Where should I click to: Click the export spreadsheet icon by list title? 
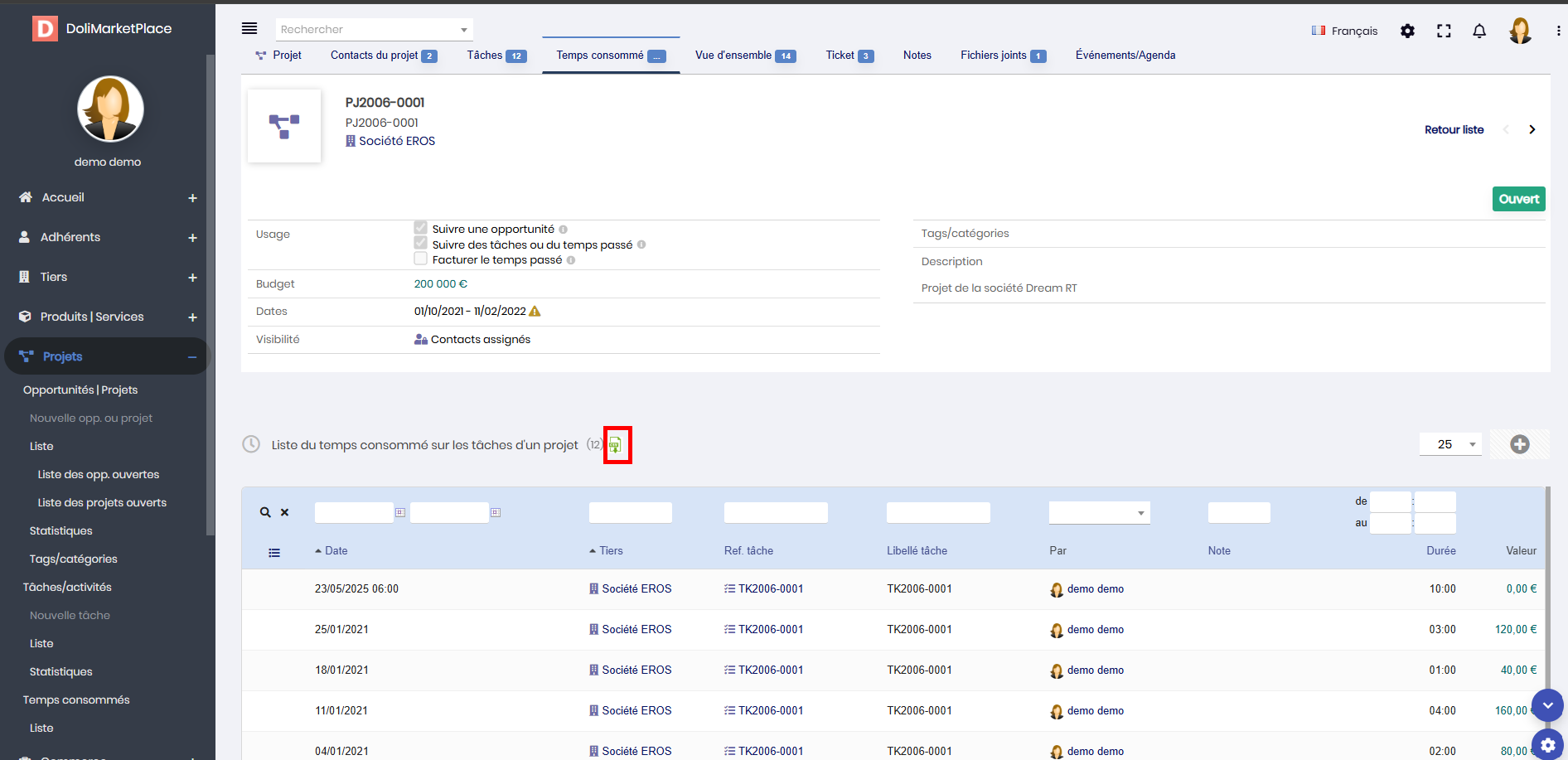(615, 445)
